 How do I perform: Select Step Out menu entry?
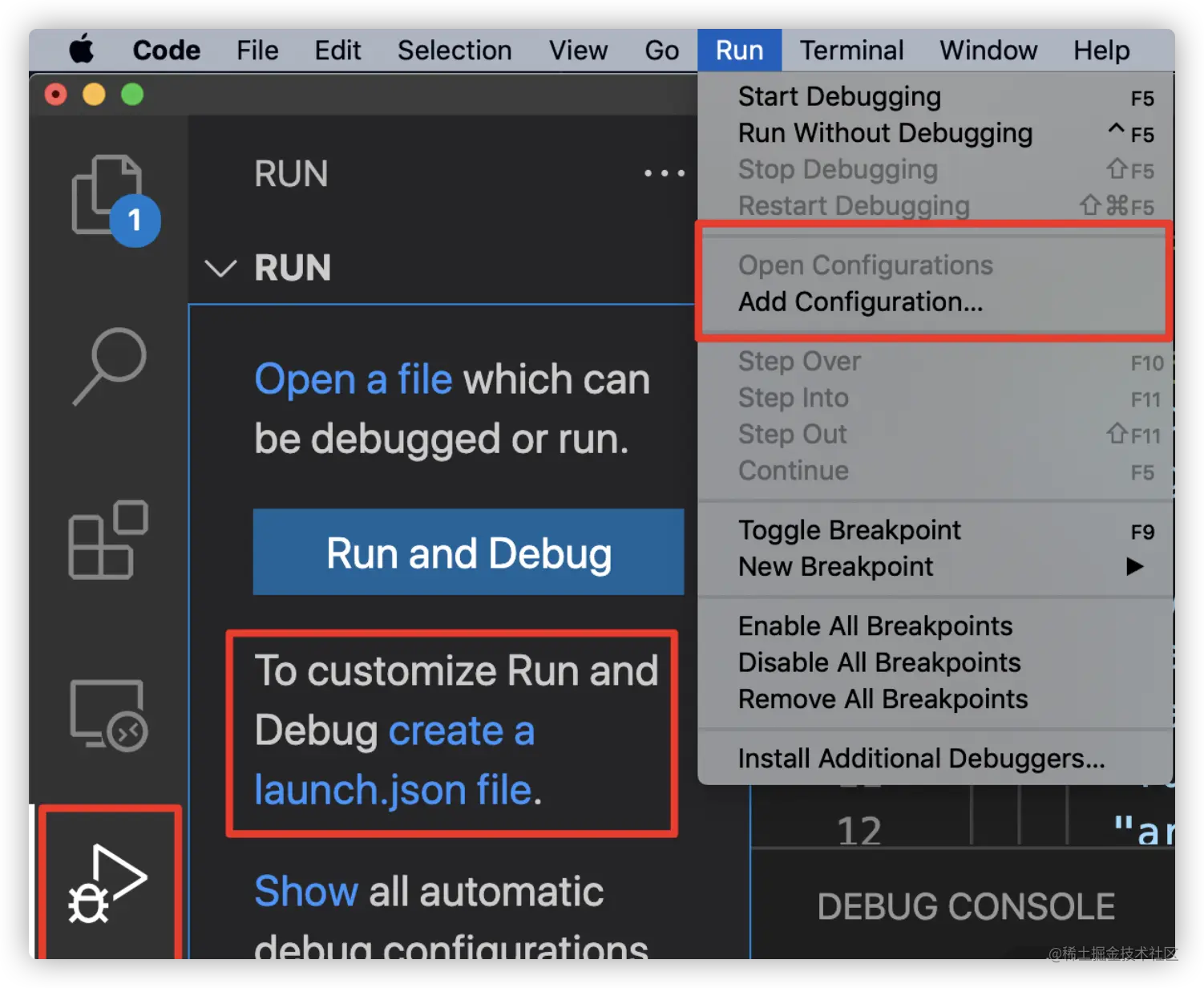(x=935, y=434)
